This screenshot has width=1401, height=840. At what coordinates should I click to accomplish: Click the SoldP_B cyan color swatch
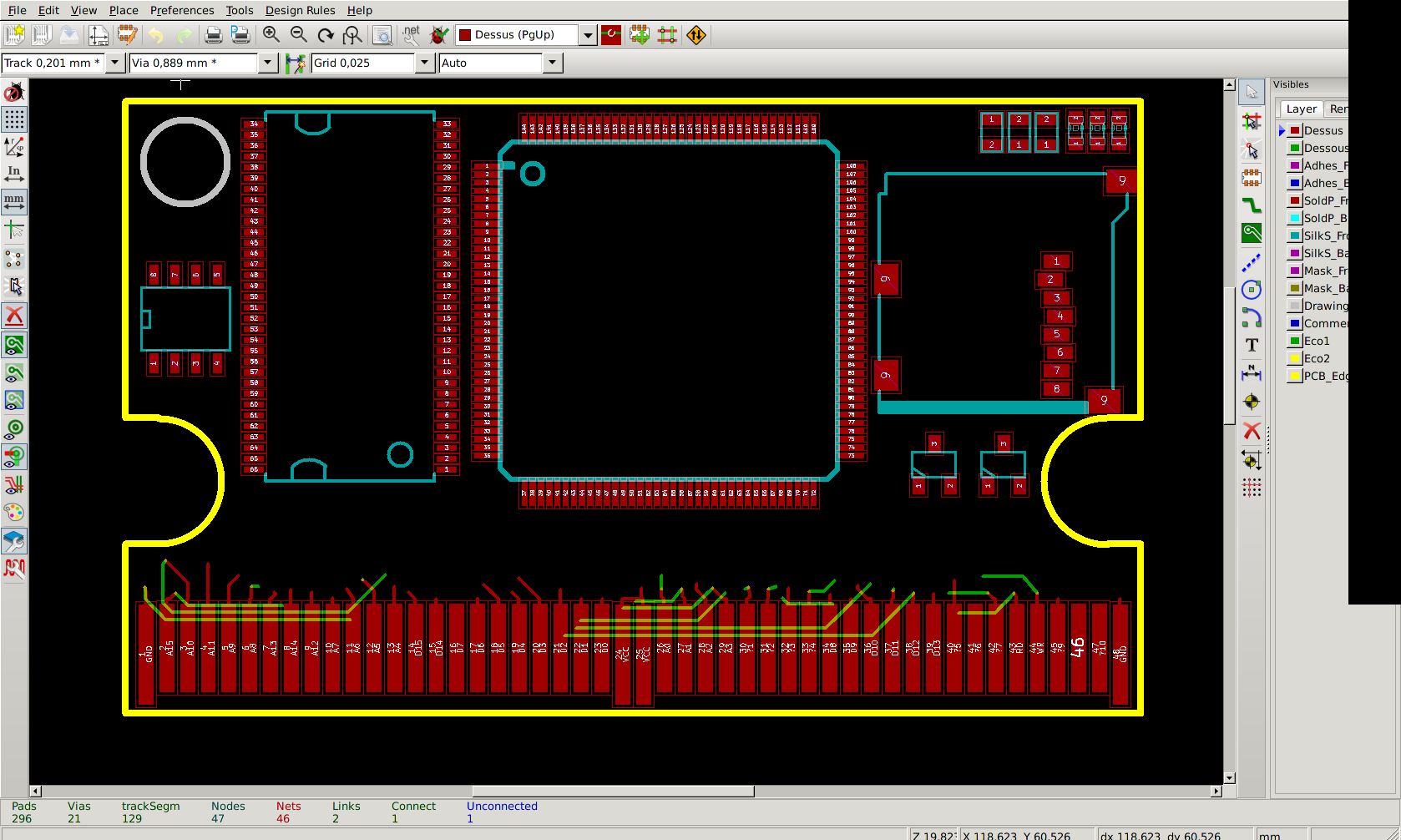pyautogui.click(x=1294, y=218)
